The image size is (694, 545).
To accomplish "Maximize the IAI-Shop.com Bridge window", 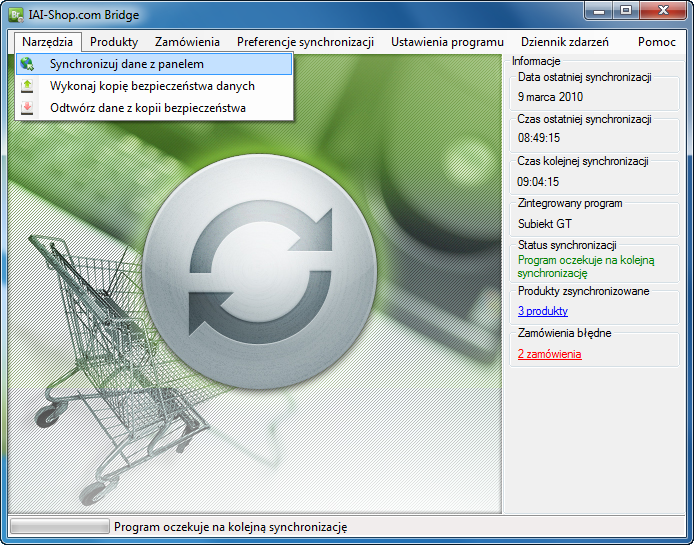I will point(626,11).
